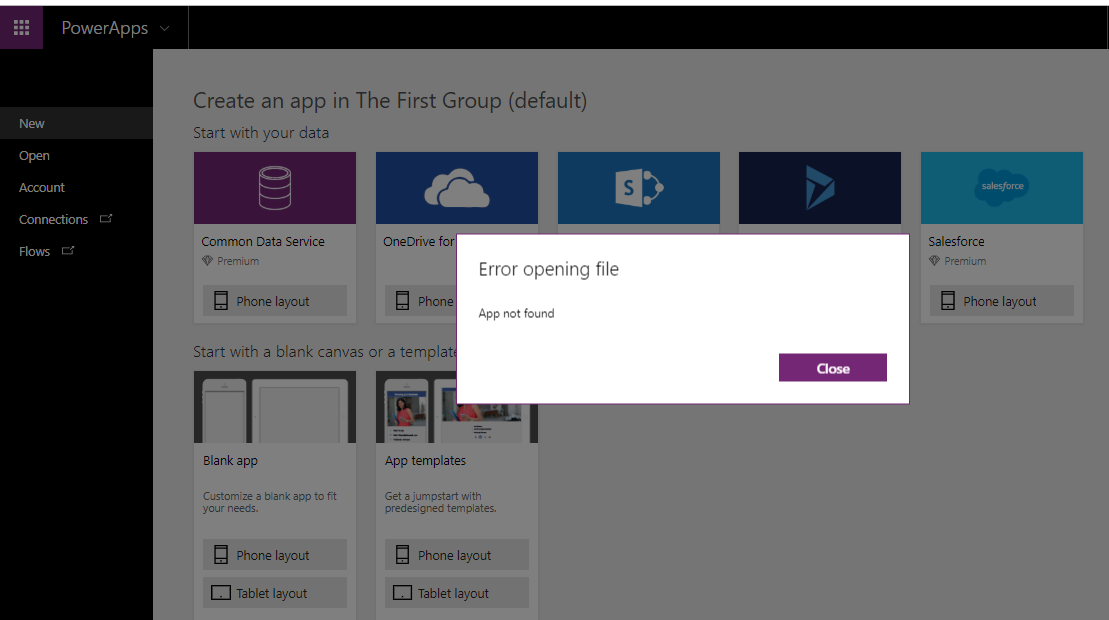Click the Premium diamond icon under Salesforce

[x=934, y=261]
